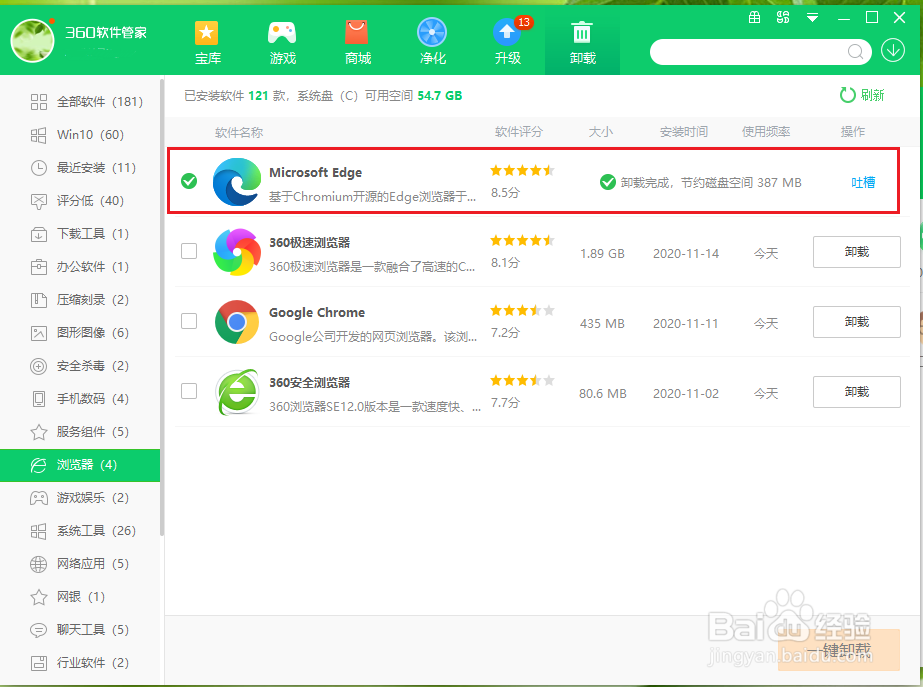This screenshot has height=687, width=923.
Task: Select 办公软件 (1) category
Action: (80, 267)
